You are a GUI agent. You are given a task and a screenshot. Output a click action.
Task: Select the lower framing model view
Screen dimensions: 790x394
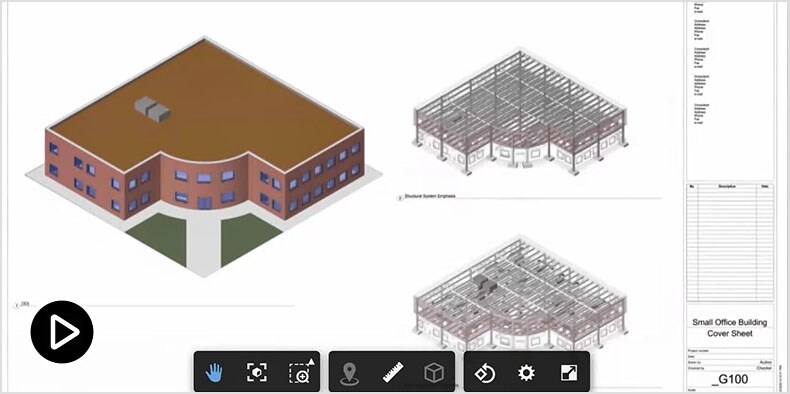coord(520,292)
